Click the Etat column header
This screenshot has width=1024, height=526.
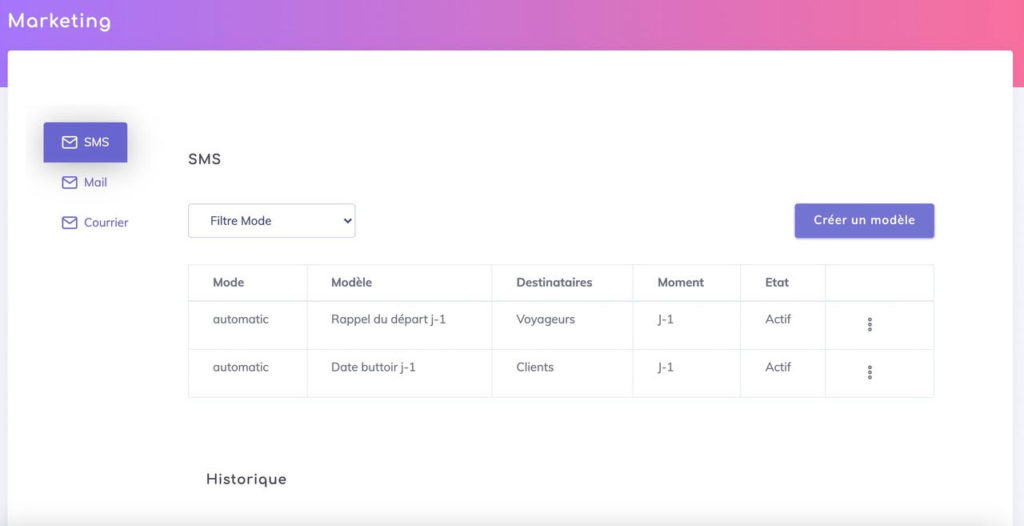pyautogui.click(x=777, y=283)
